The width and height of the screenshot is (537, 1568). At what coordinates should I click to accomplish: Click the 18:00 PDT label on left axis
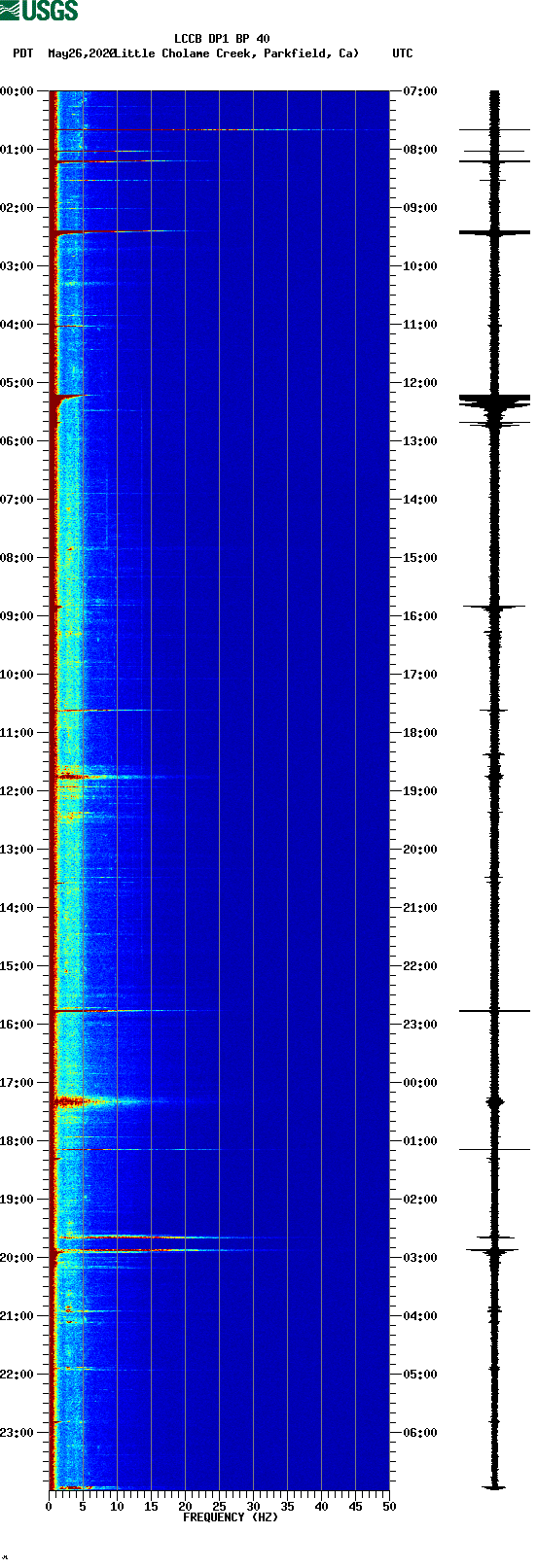(x=18, y=1141)
